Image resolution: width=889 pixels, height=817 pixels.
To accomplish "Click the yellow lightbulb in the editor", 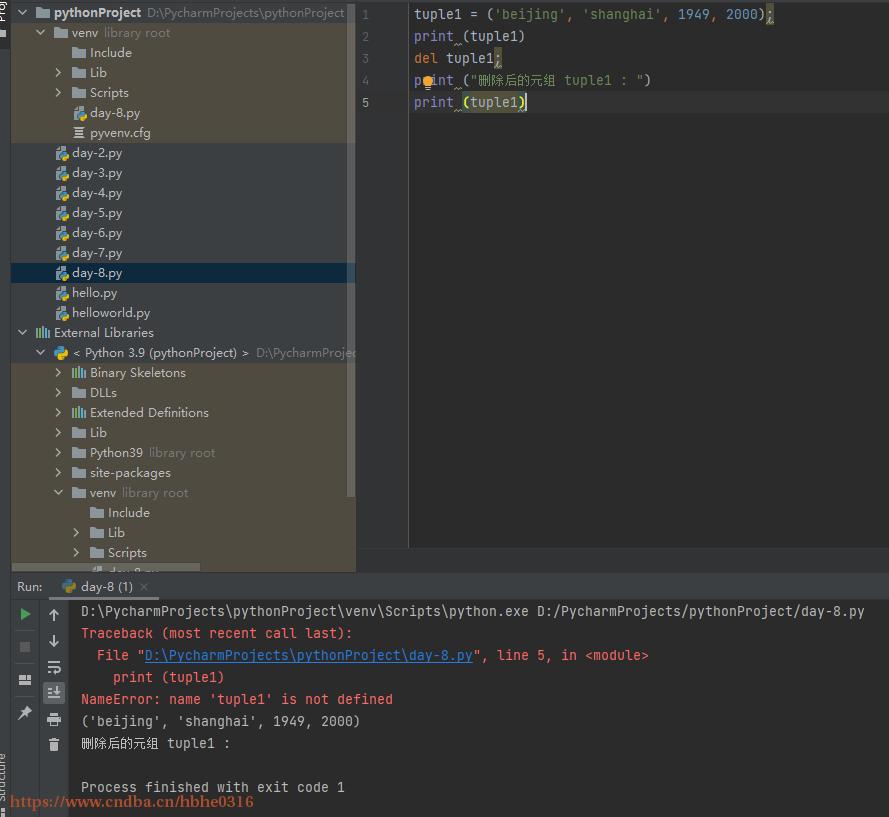I will point(427,83).
